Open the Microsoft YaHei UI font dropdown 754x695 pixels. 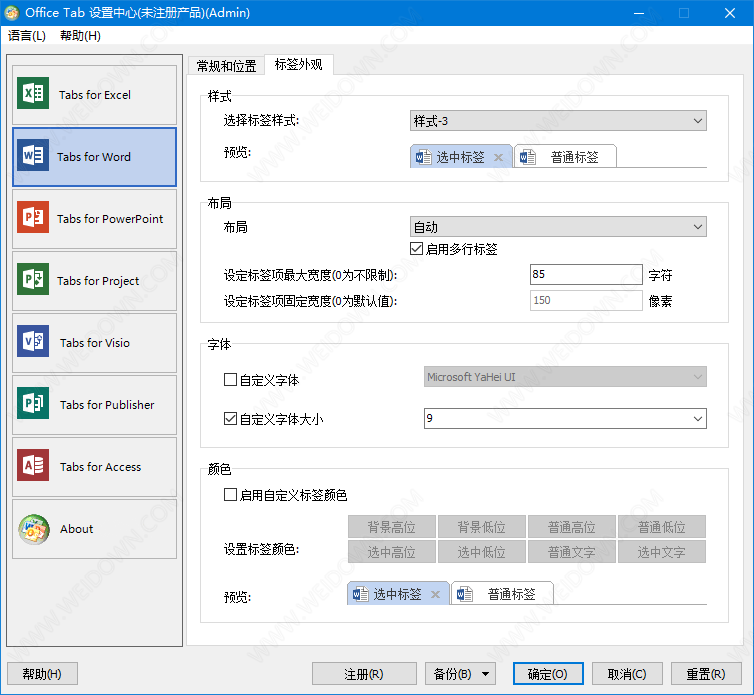tap(565, 377)
